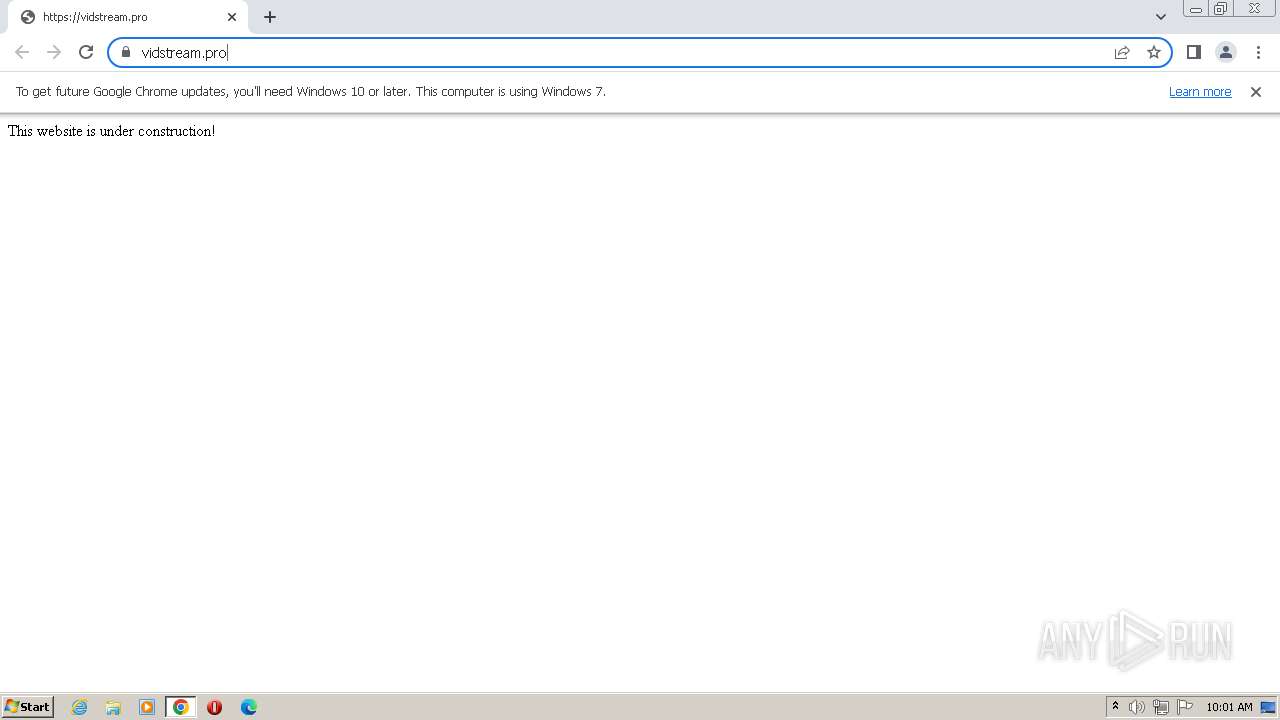Open the Chrome three-dot menu
The width and height of the screenshot is (1280, 720).
[1258, 52]
